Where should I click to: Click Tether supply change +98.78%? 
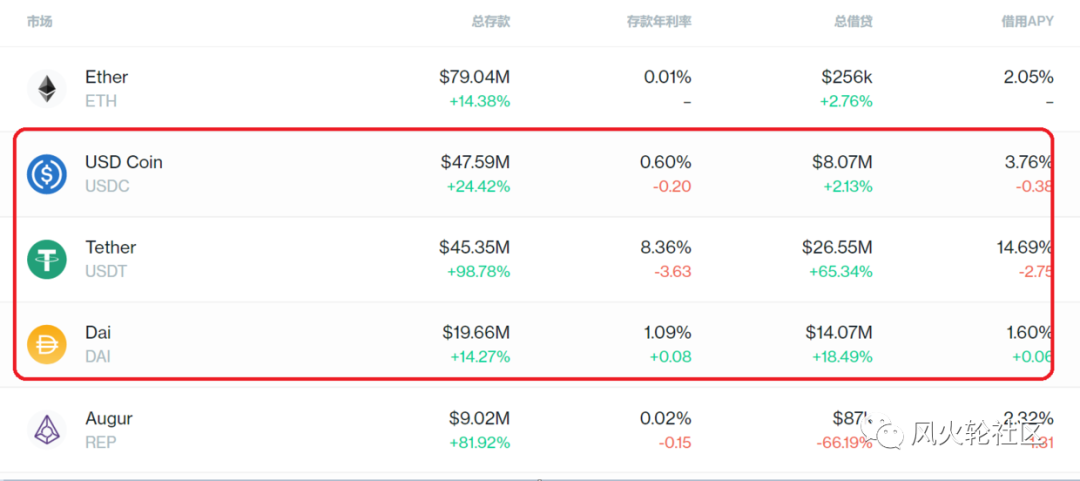point(479,272)
